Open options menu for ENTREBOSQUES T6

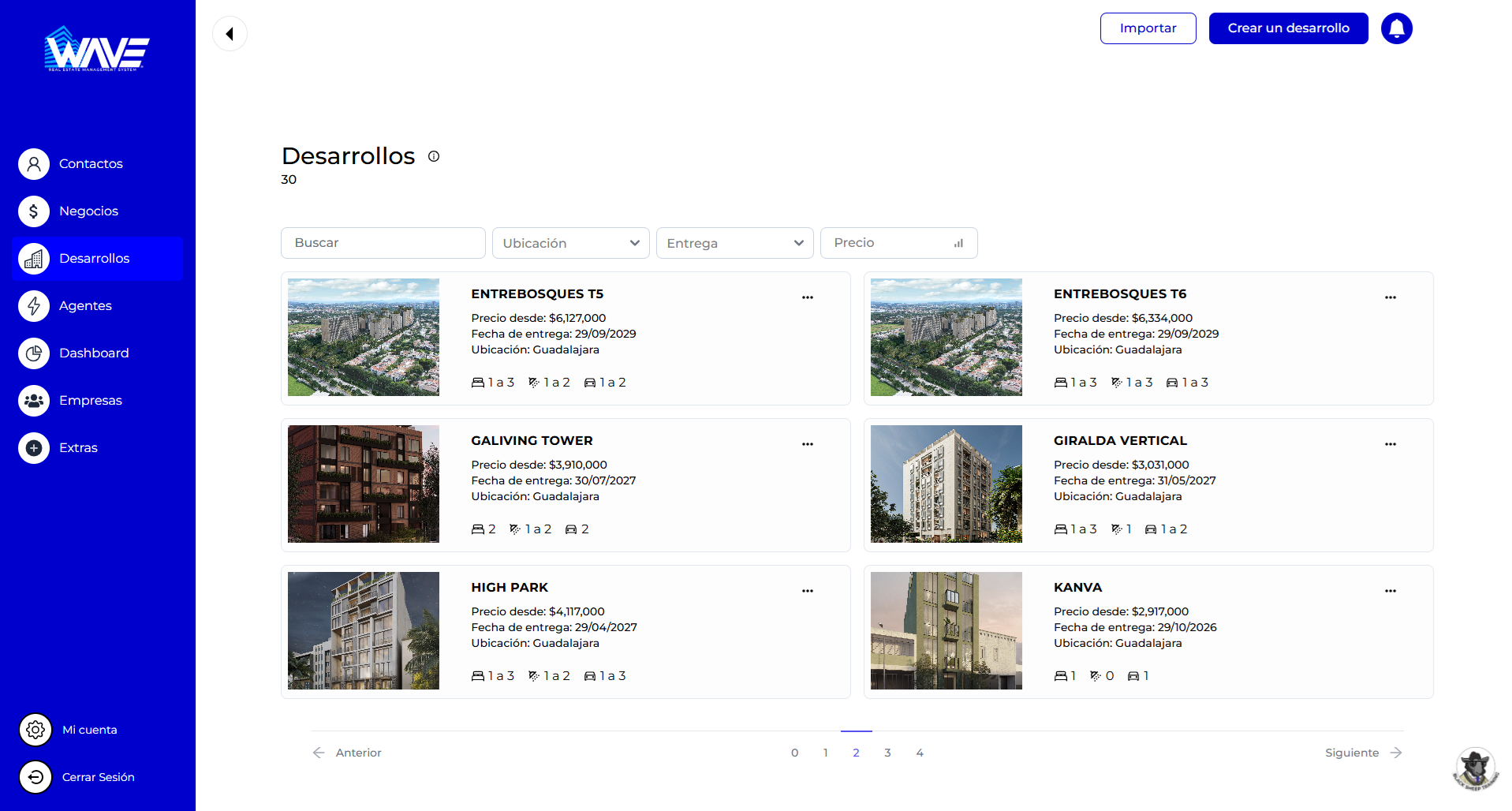pos(1391,297)
